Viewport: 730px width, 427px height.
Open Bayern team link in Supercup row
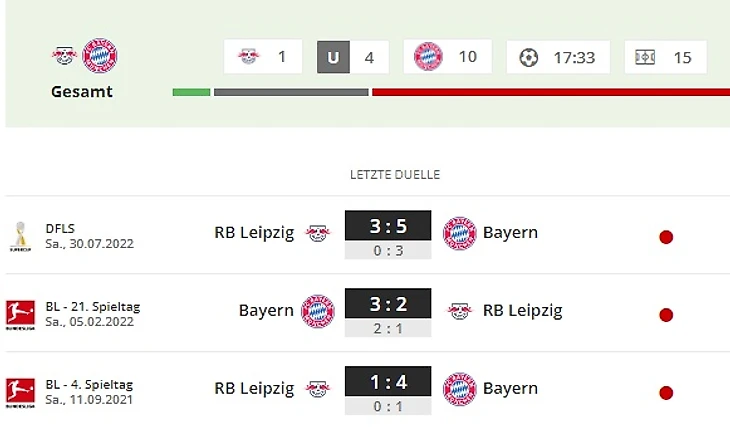pyautogui.click(x=510, y=232)
